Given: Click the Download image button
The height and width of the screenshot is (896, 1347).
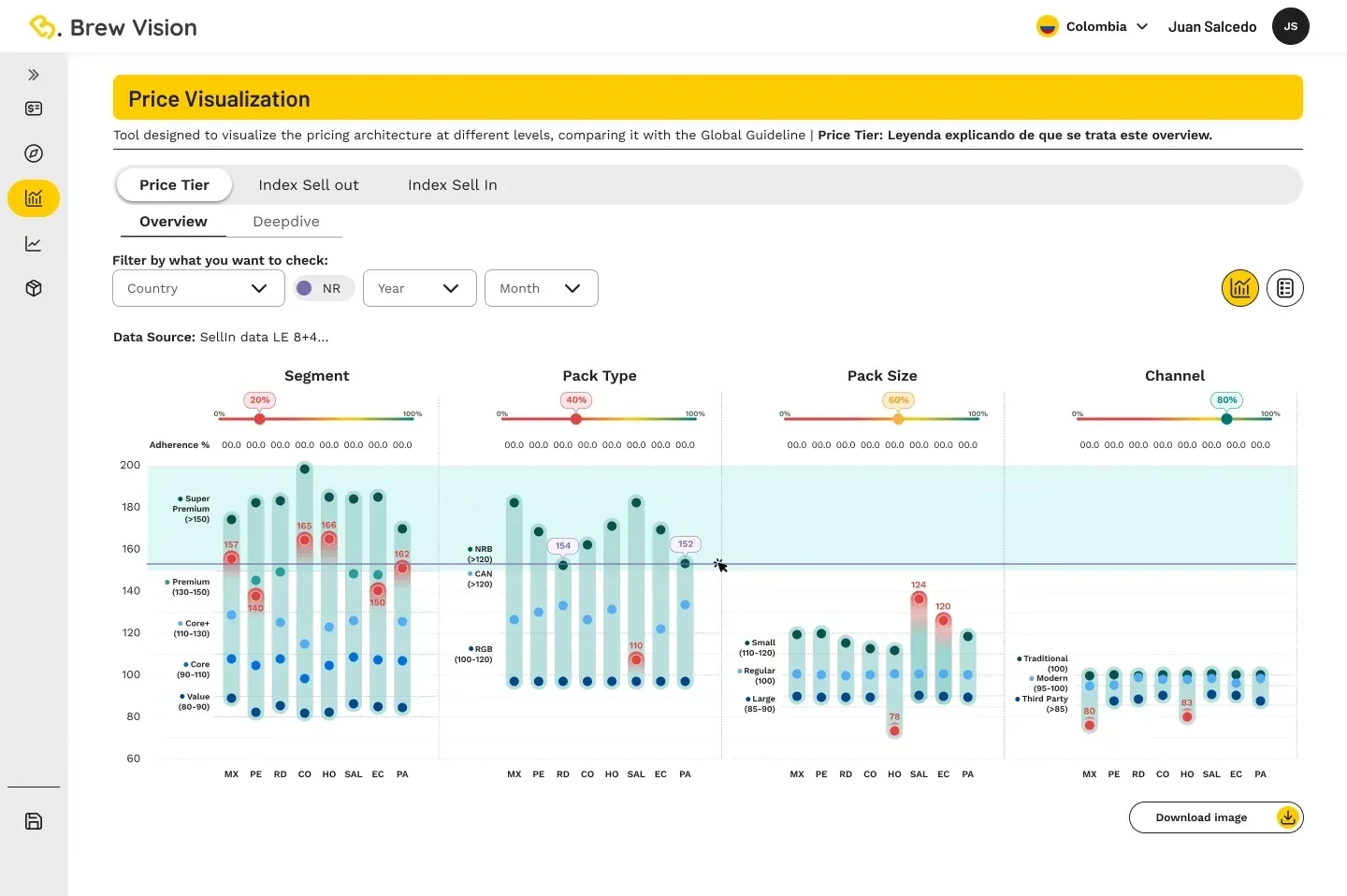Looking at the screenshot, I should pos(1216,817).
